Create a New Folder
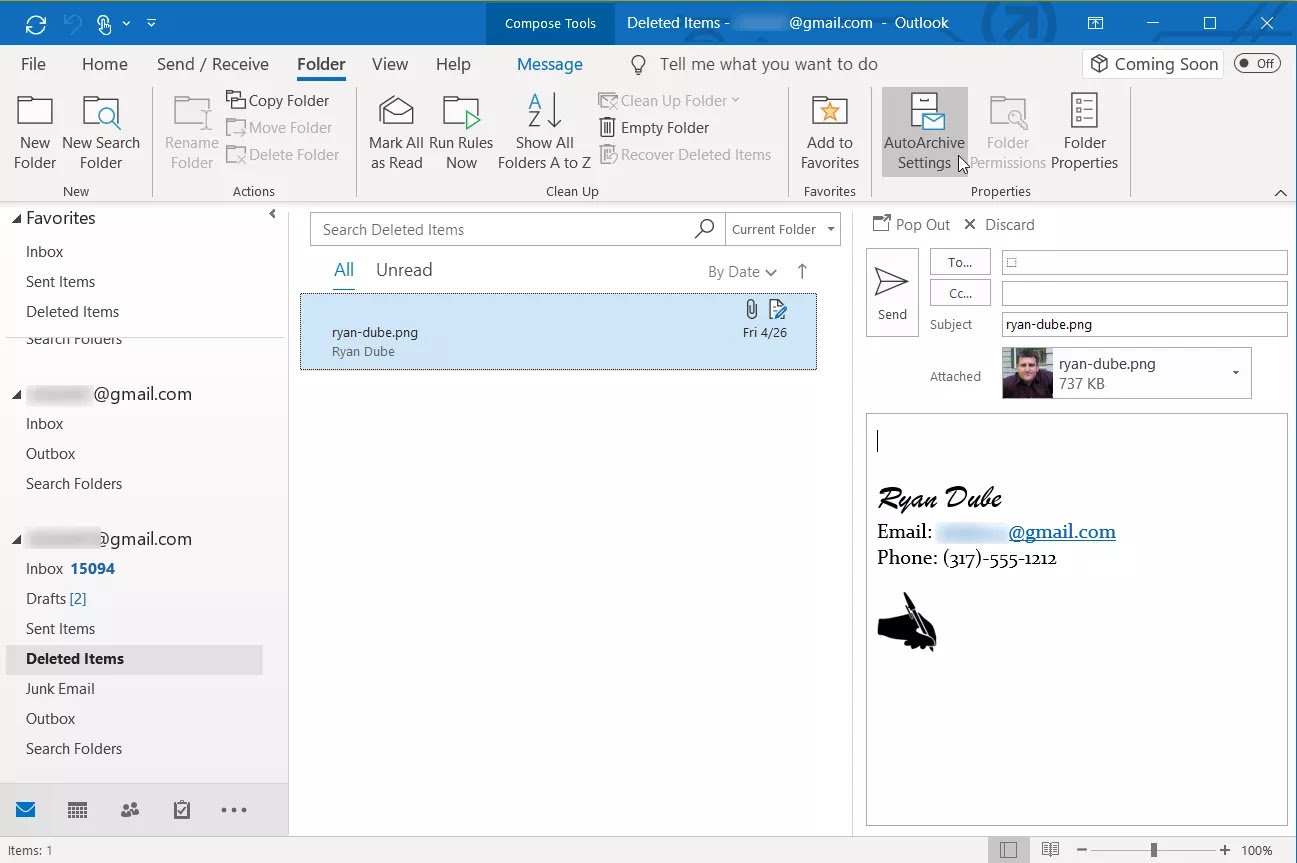 tap(35, 133)
